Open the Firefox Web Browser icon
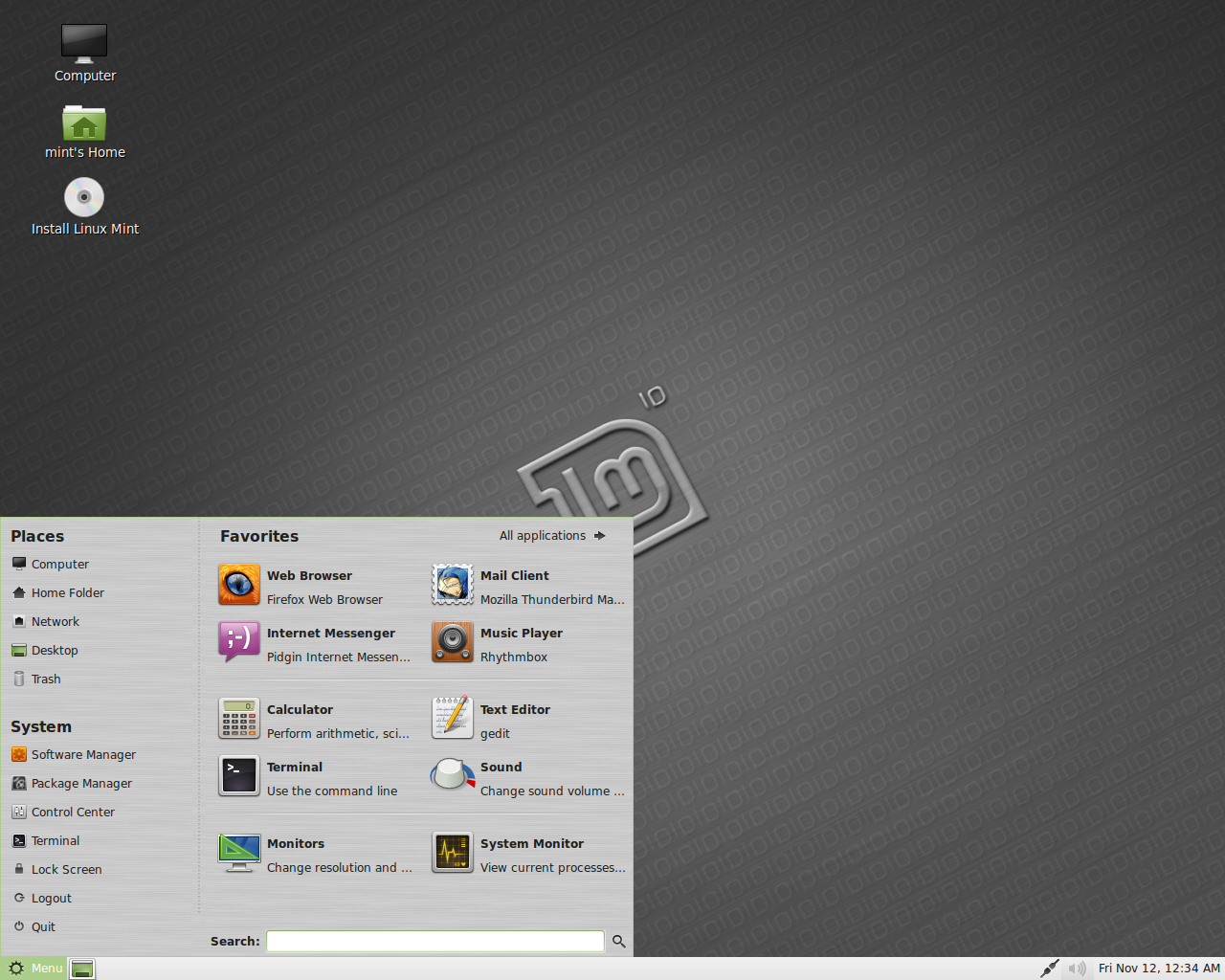Image resolution: width=1225 pixels, height=980 pixels. (x=239, y=585)
